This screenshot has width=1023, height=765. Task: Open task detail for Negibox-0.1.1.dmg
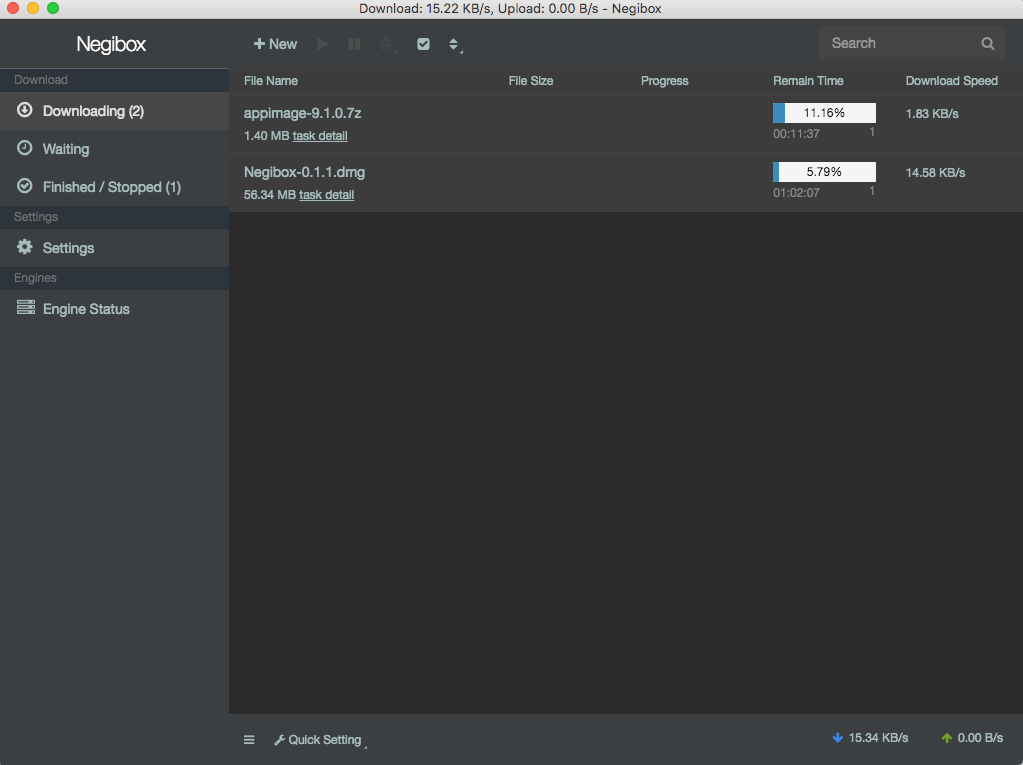click(326, 194)
